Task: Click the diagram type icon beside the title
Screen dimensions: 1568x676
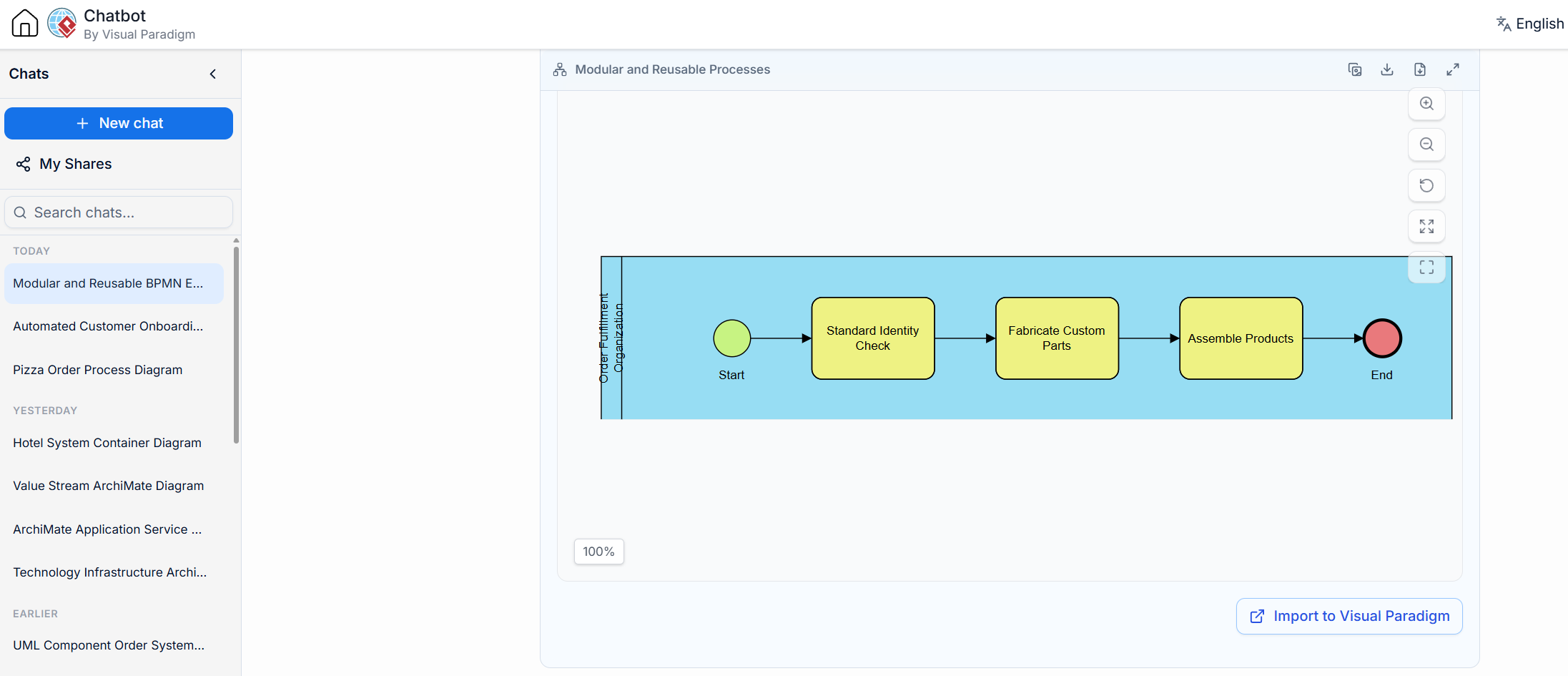Action: (x=560, y=69)
